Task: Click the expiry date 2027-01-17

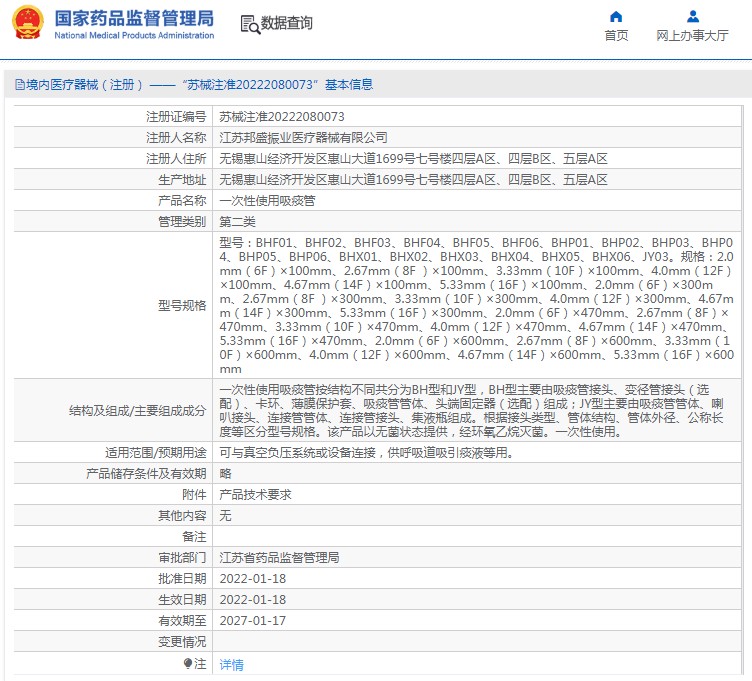Action: [253, 621]
